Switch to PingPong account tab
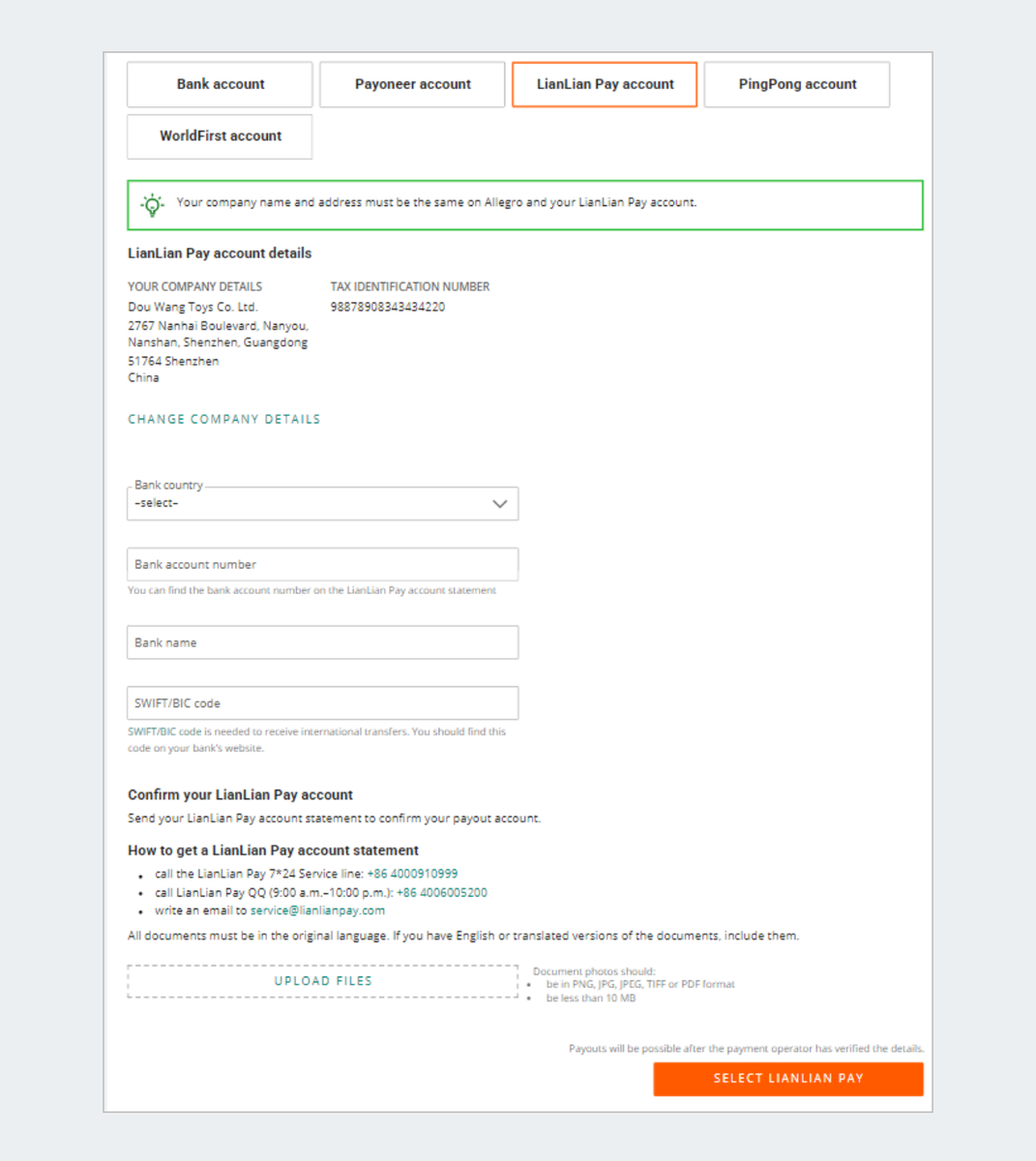Screen dimensions: 1036x1161 797,84
